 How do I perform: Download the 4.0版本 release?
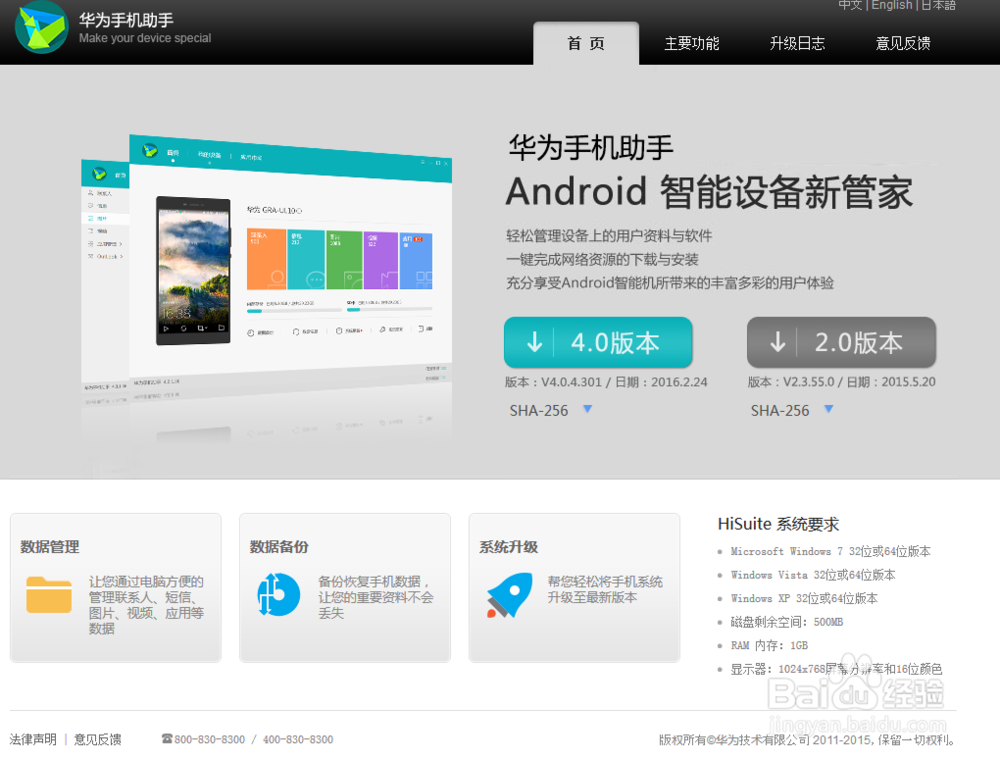pyautogui.click(x=598, y=342)
